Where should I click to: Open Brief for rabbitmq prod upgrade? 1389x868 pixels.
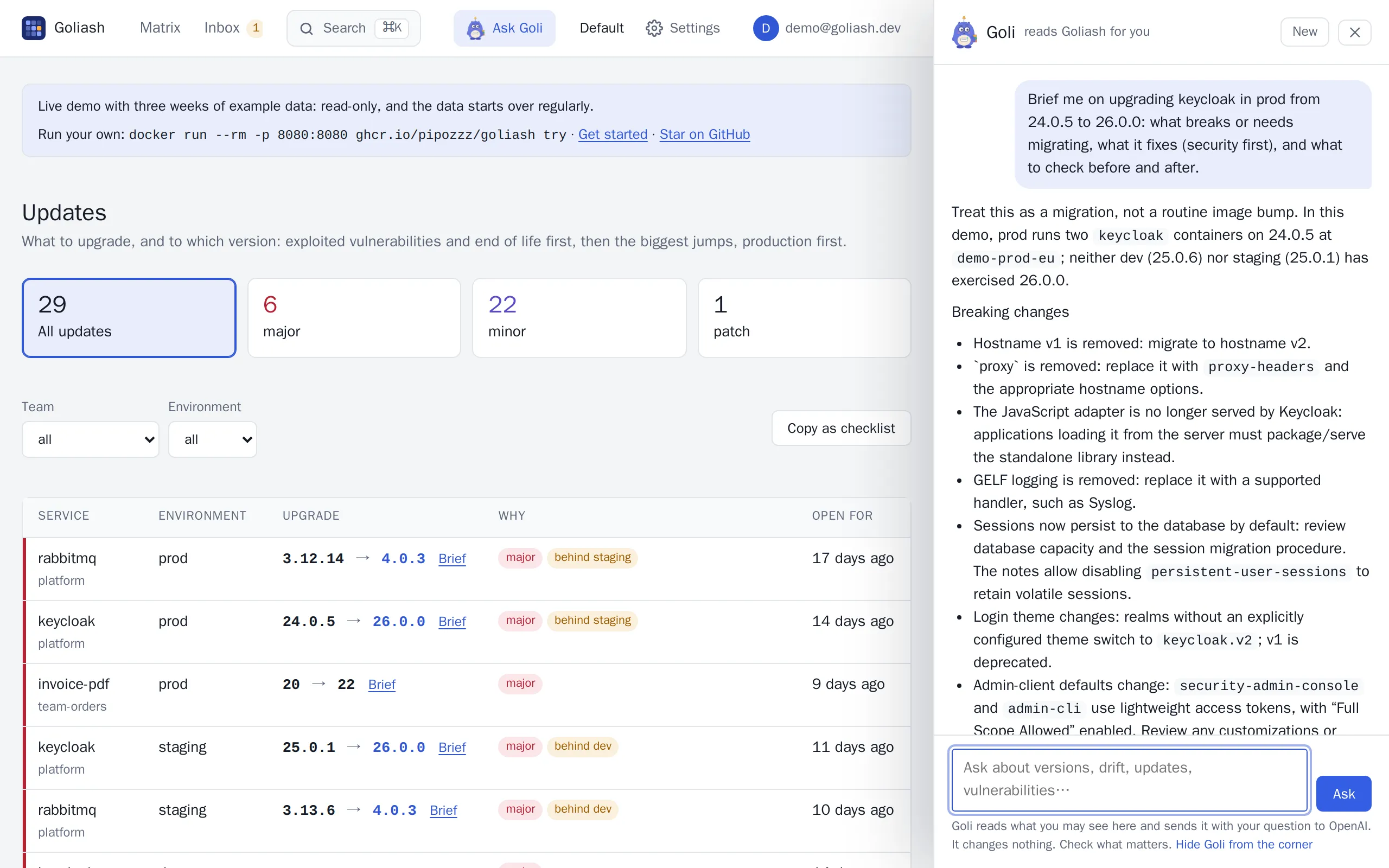[x=452, y=559]
